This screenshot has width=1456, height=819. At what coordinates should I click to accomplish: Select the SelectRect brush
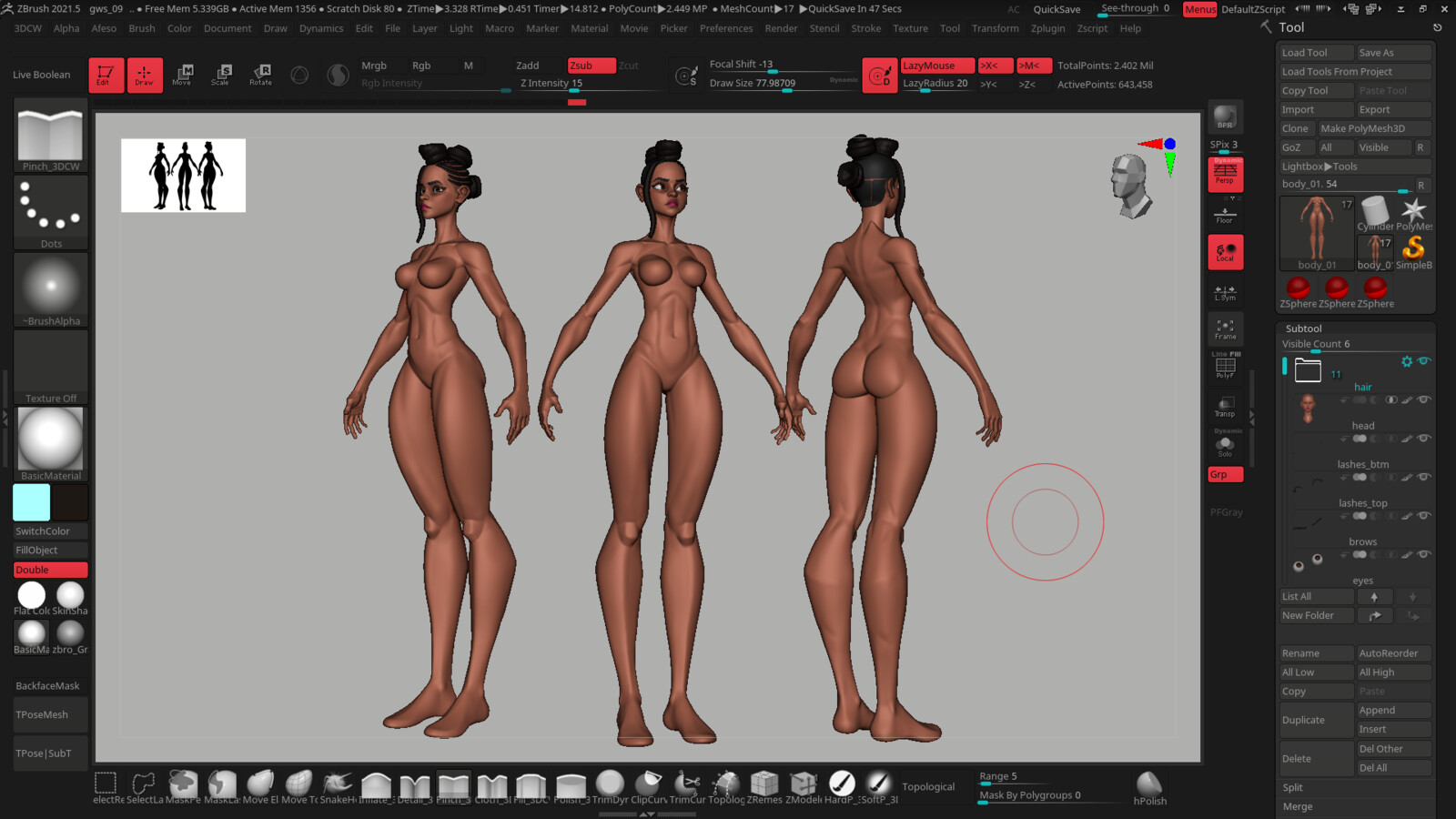click(106, 787)
